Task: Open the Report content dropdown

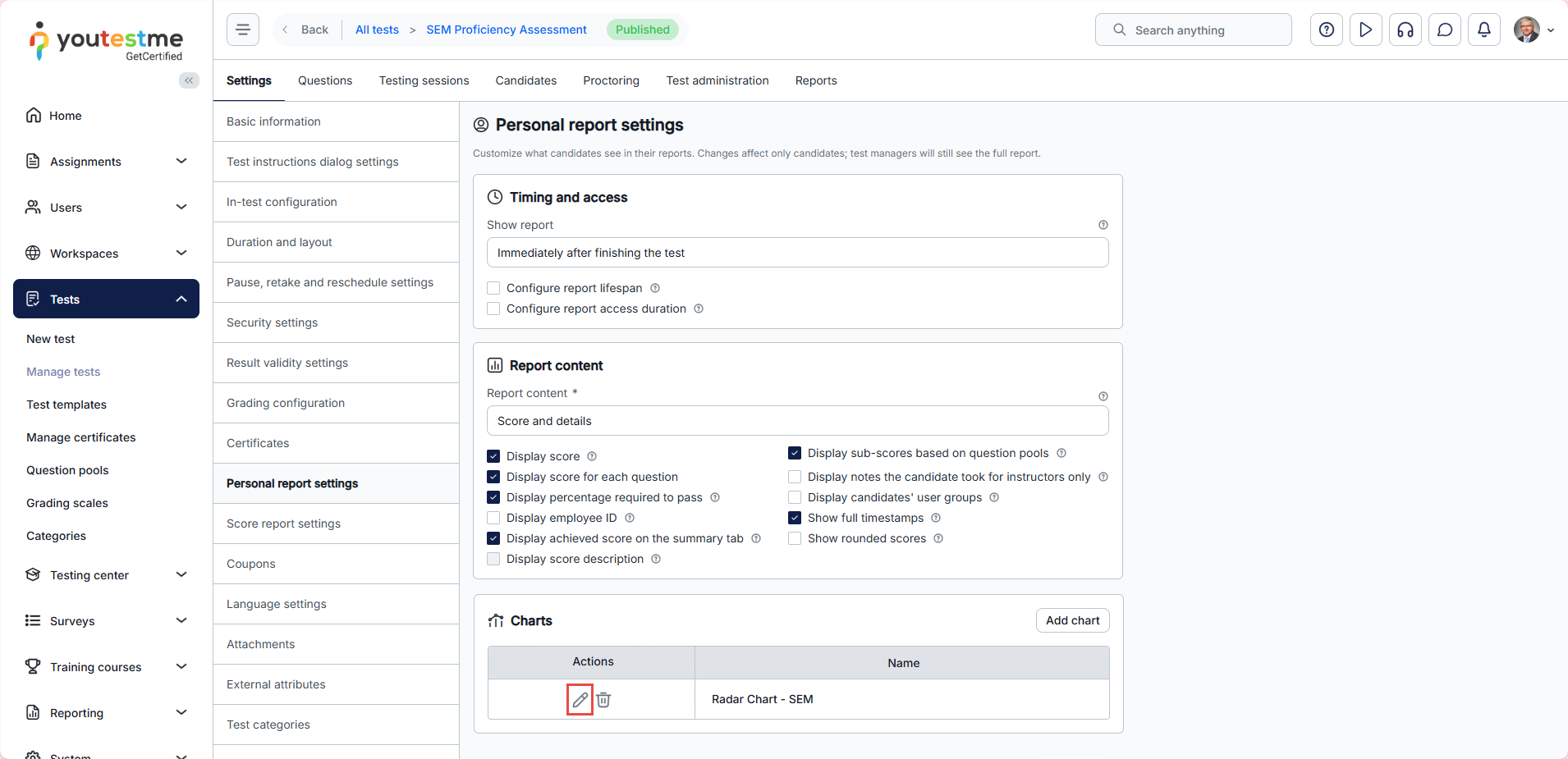Action: coord(797,421)
